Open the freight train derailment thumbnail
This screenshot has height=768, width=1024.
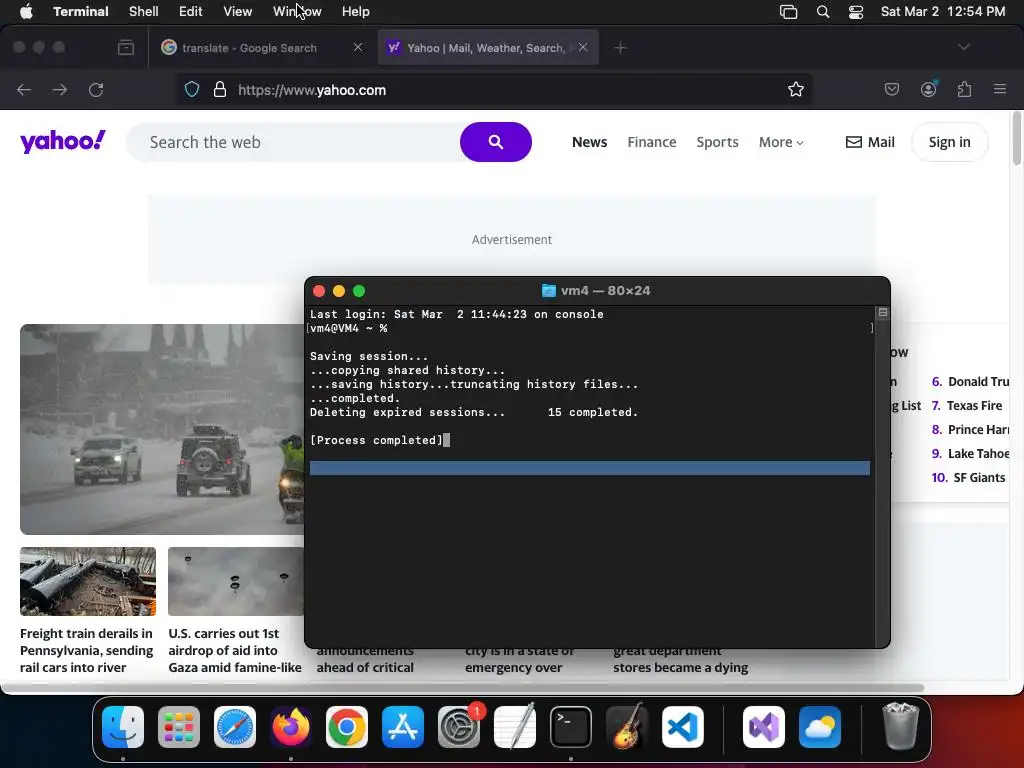coord(88,581)
